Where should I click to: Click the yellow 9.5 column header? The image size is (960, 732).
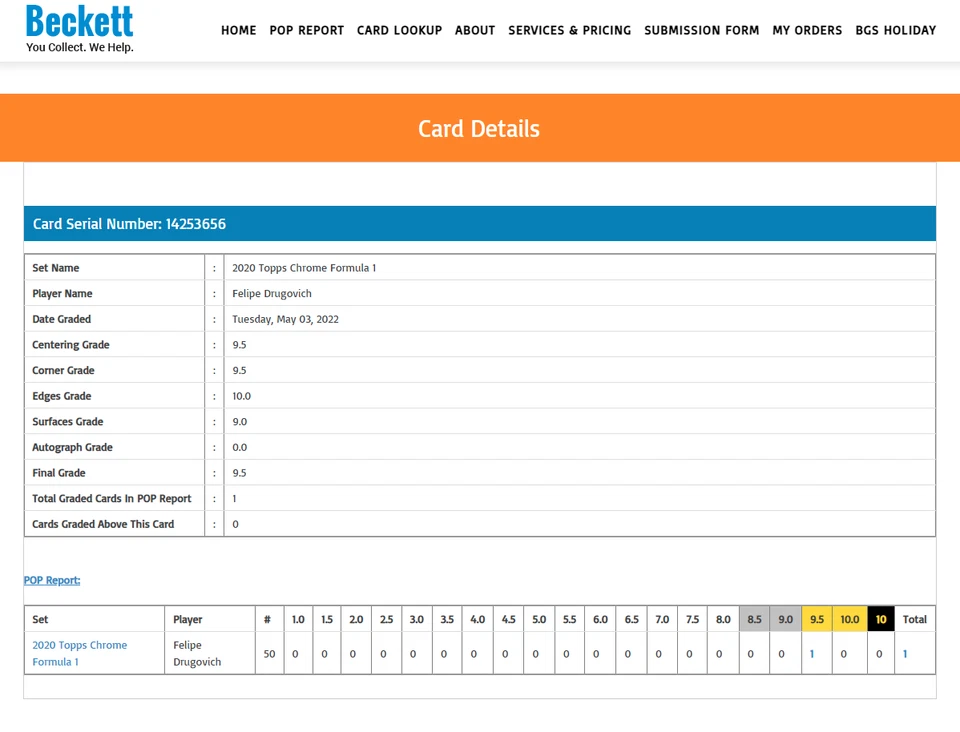tap(817, 619)
